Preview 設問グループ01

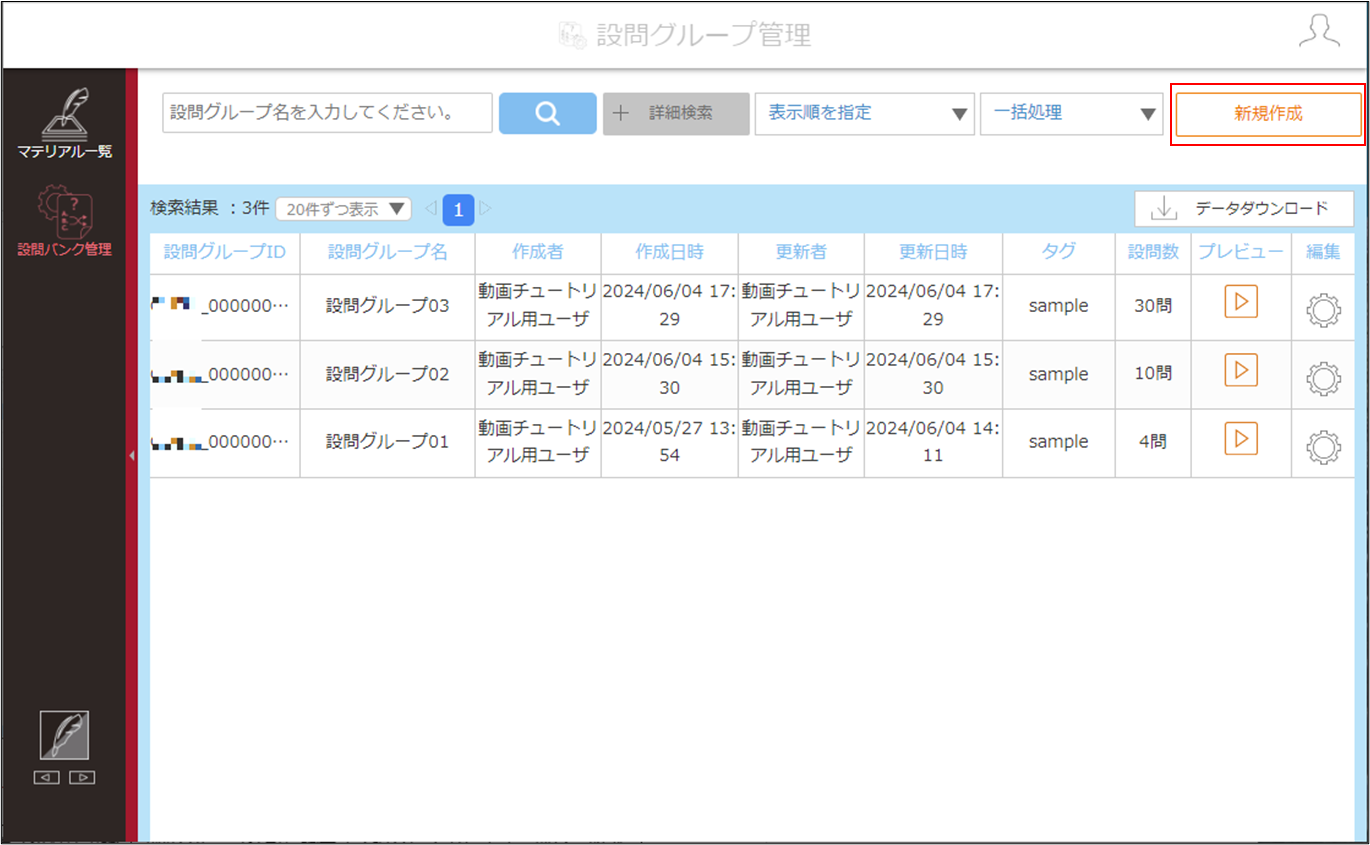(x=1241, y=438)
